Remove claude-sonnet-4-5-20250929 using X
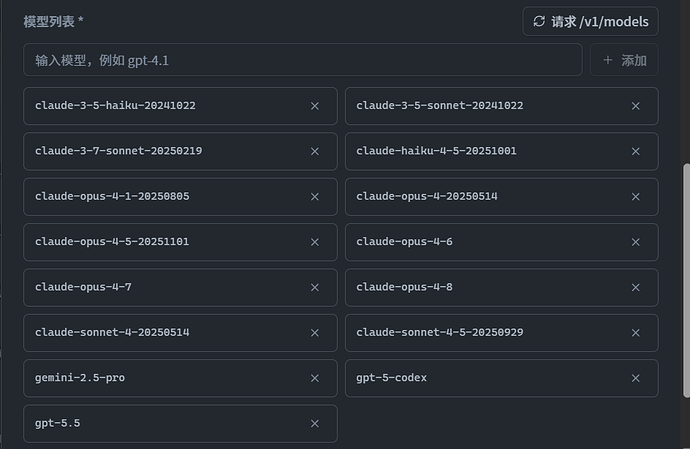 [635, 333]
